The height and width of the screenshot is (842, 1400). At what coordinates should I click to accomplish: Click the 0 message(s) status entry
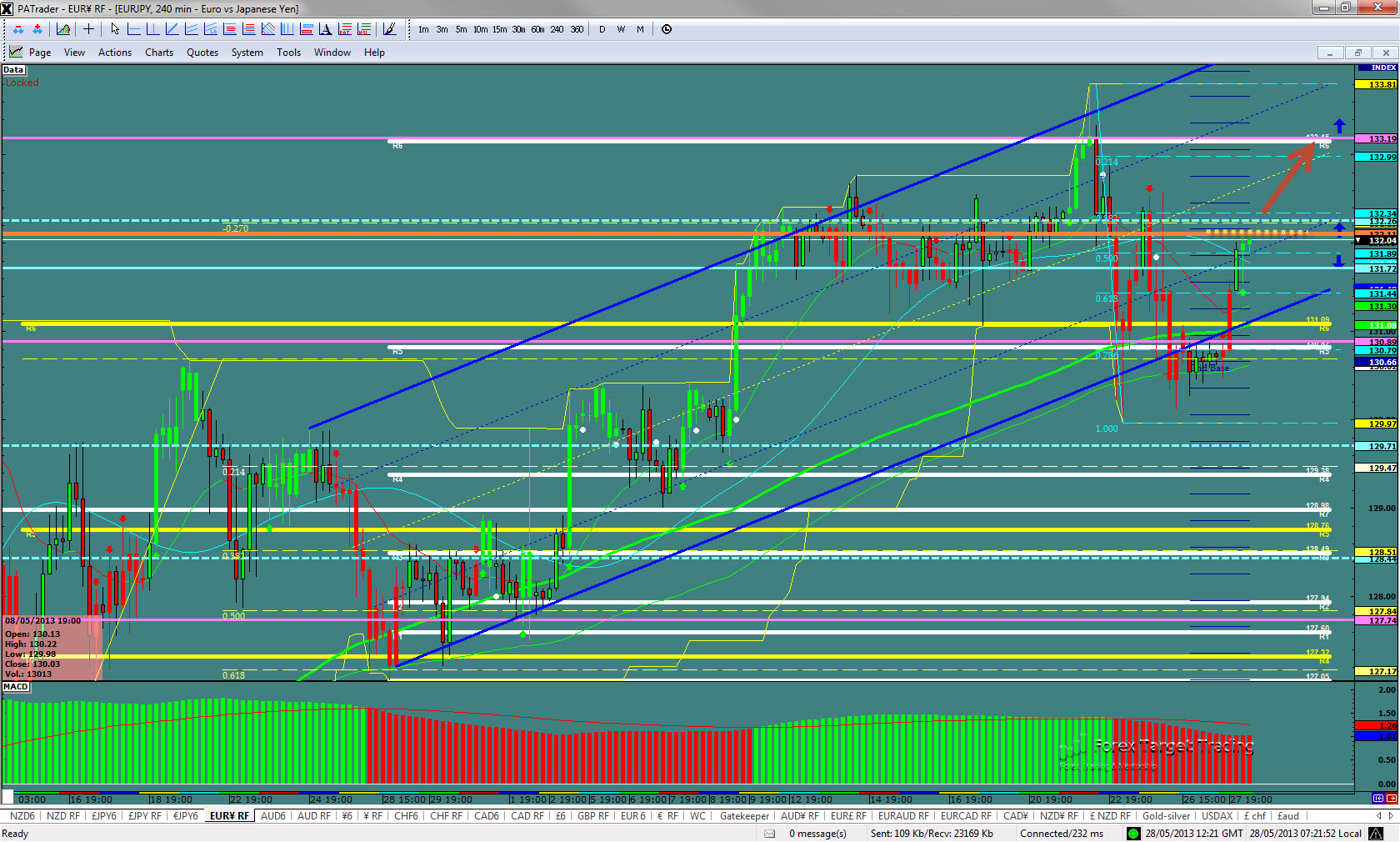click(817, 834)
